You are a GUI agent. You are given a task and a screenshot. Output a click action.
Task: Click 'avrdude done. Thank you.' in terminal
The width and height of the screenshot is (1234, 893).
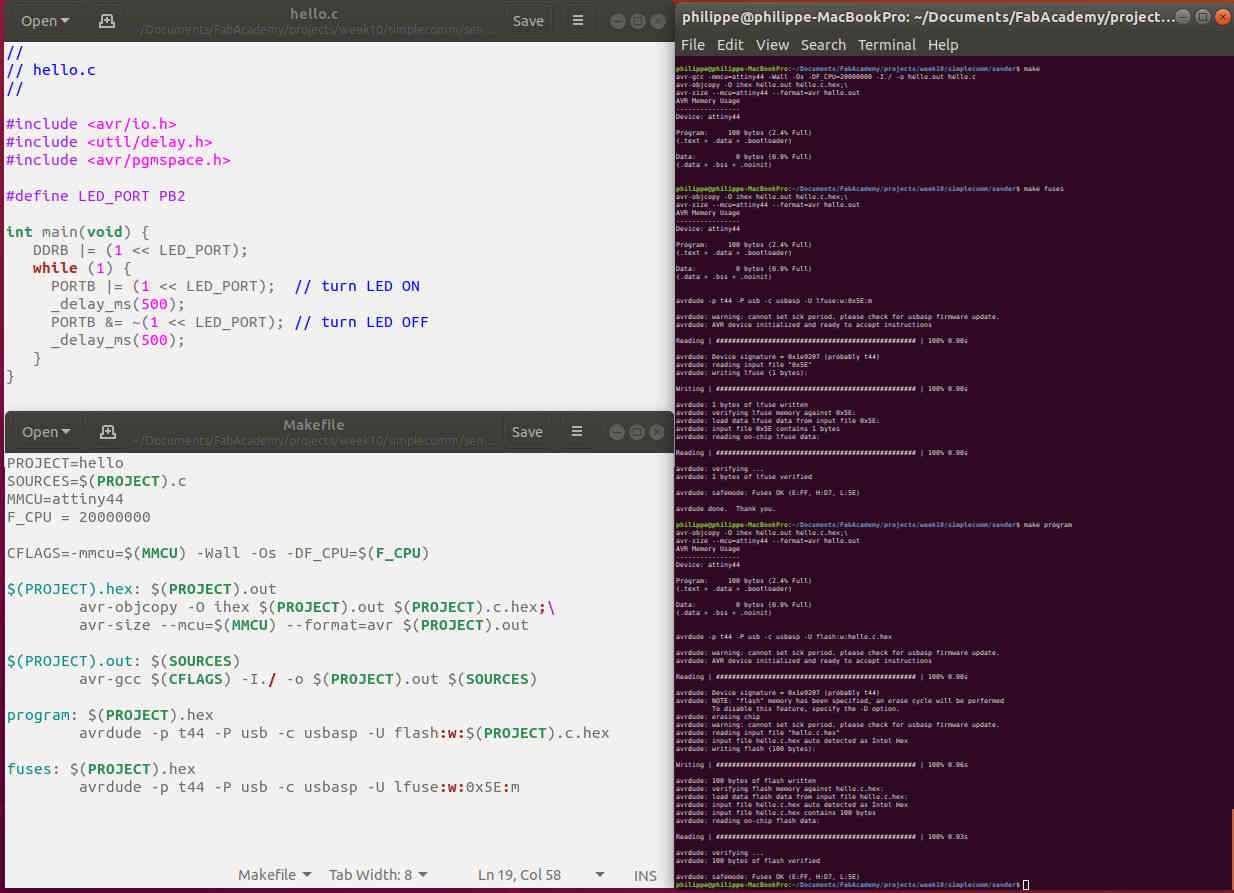726,509
